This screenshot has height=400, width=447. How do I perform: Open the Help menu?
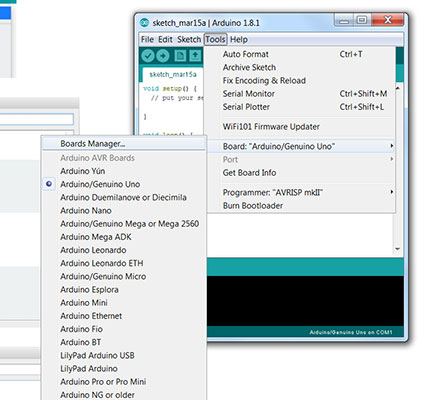pos(239,39)
